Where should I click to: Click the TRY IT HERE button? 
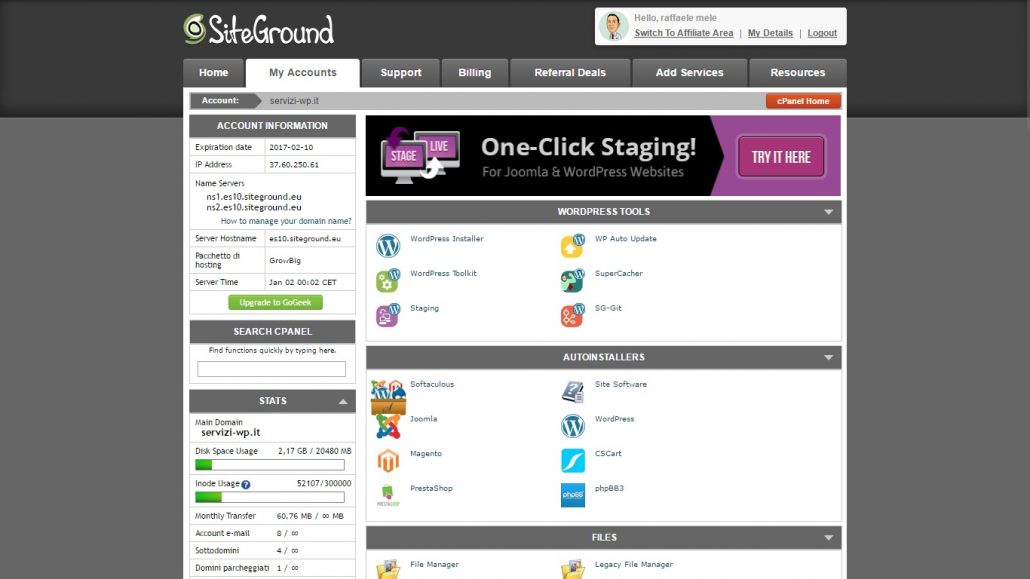pyautogui.click(x=781, y=157)
